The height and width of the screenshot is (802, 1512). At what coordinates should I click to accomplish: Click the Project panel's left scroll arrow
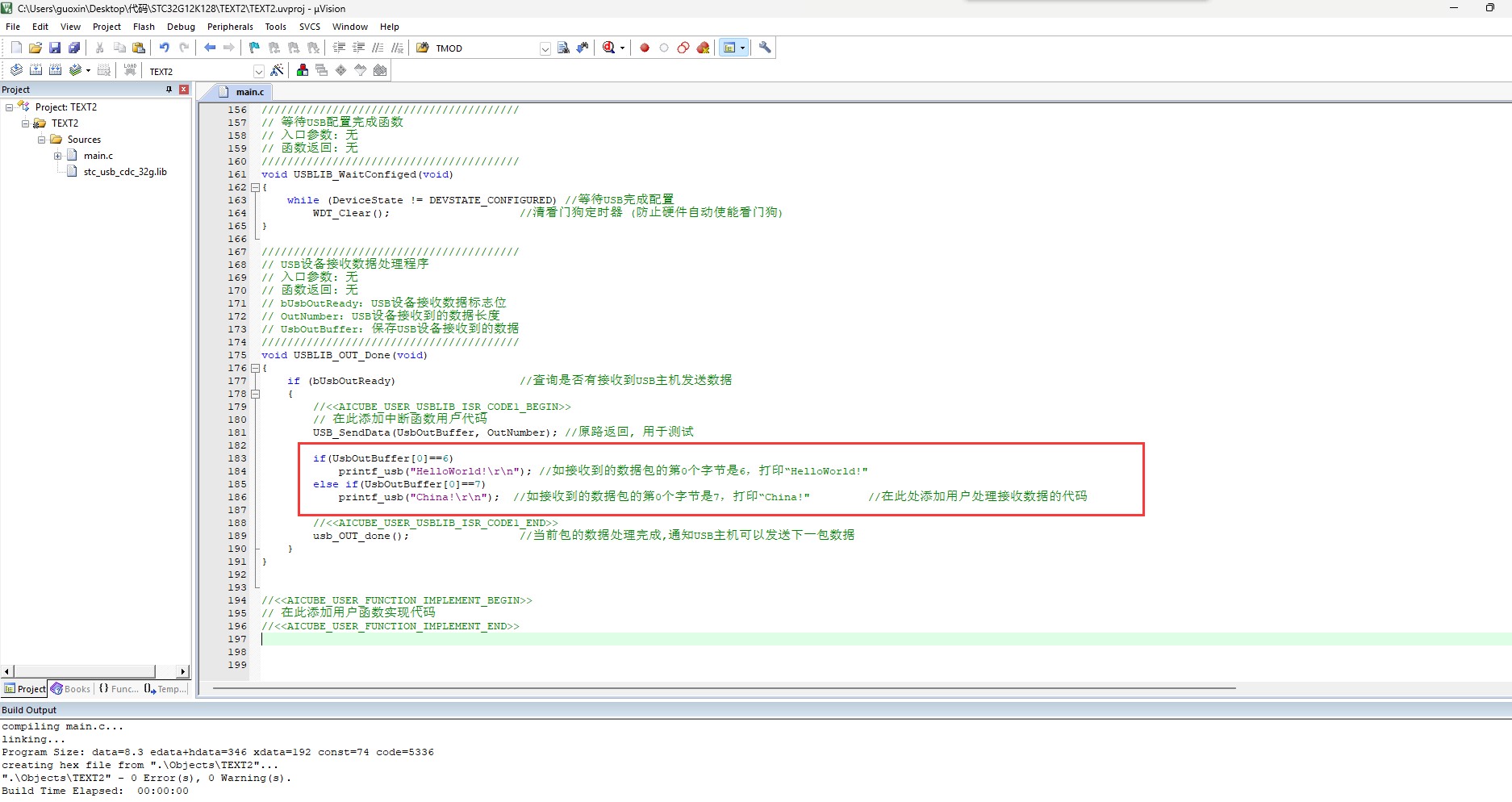pos(7,671)
